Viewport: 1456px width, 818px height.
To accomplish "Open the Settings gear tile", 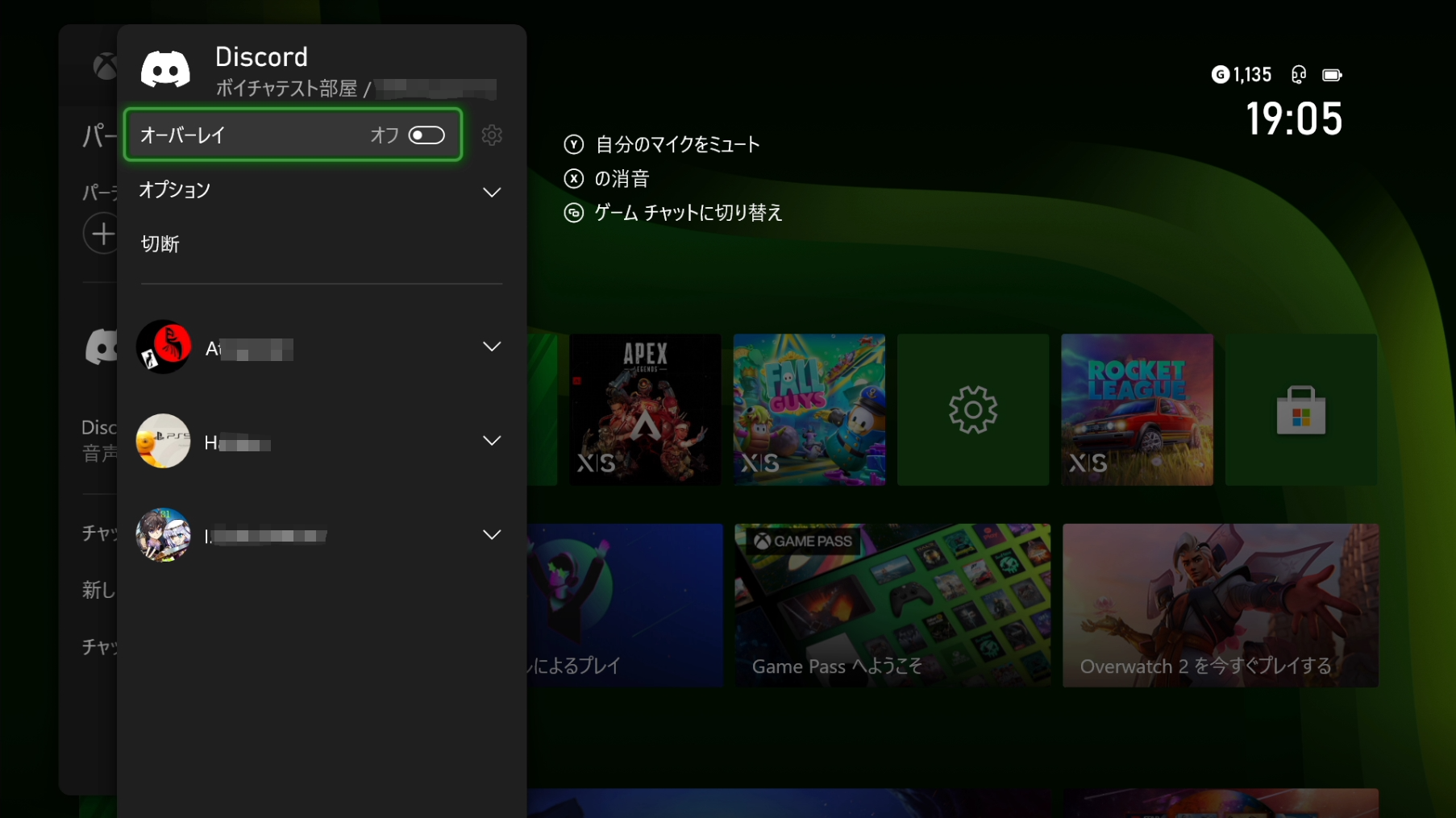I will [973, 409].
